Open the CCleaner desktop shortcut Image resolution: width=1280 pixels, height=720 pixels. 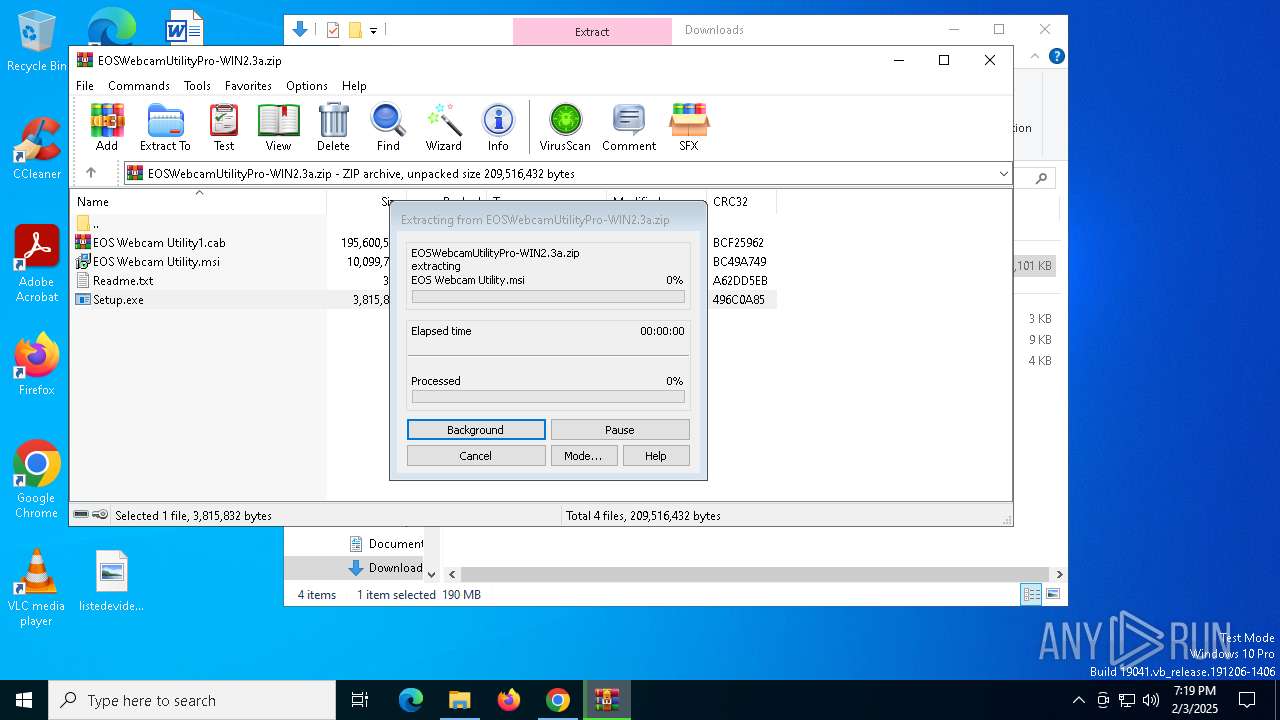(36, 148)
